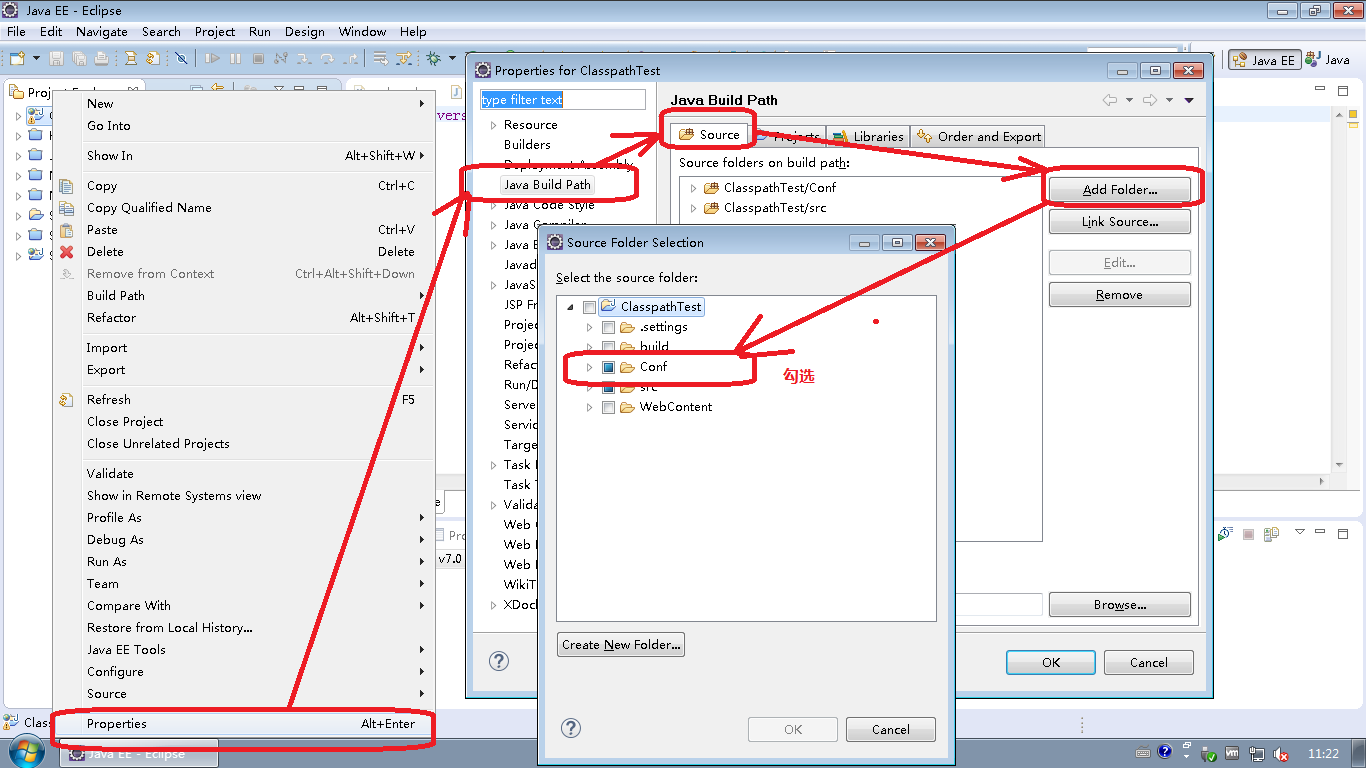Screen dimensions: 1366x768
Task: Select Java Build Path in properties list
Action: click(547, 185)
